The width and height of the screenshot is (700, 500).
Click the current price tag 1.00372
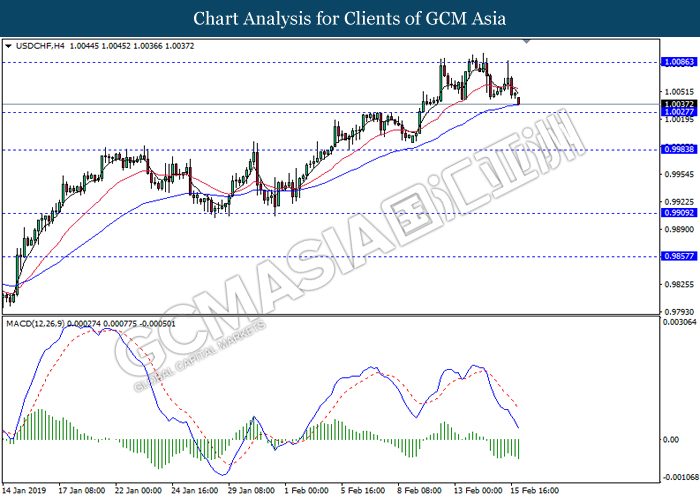(x=679, y=104)
